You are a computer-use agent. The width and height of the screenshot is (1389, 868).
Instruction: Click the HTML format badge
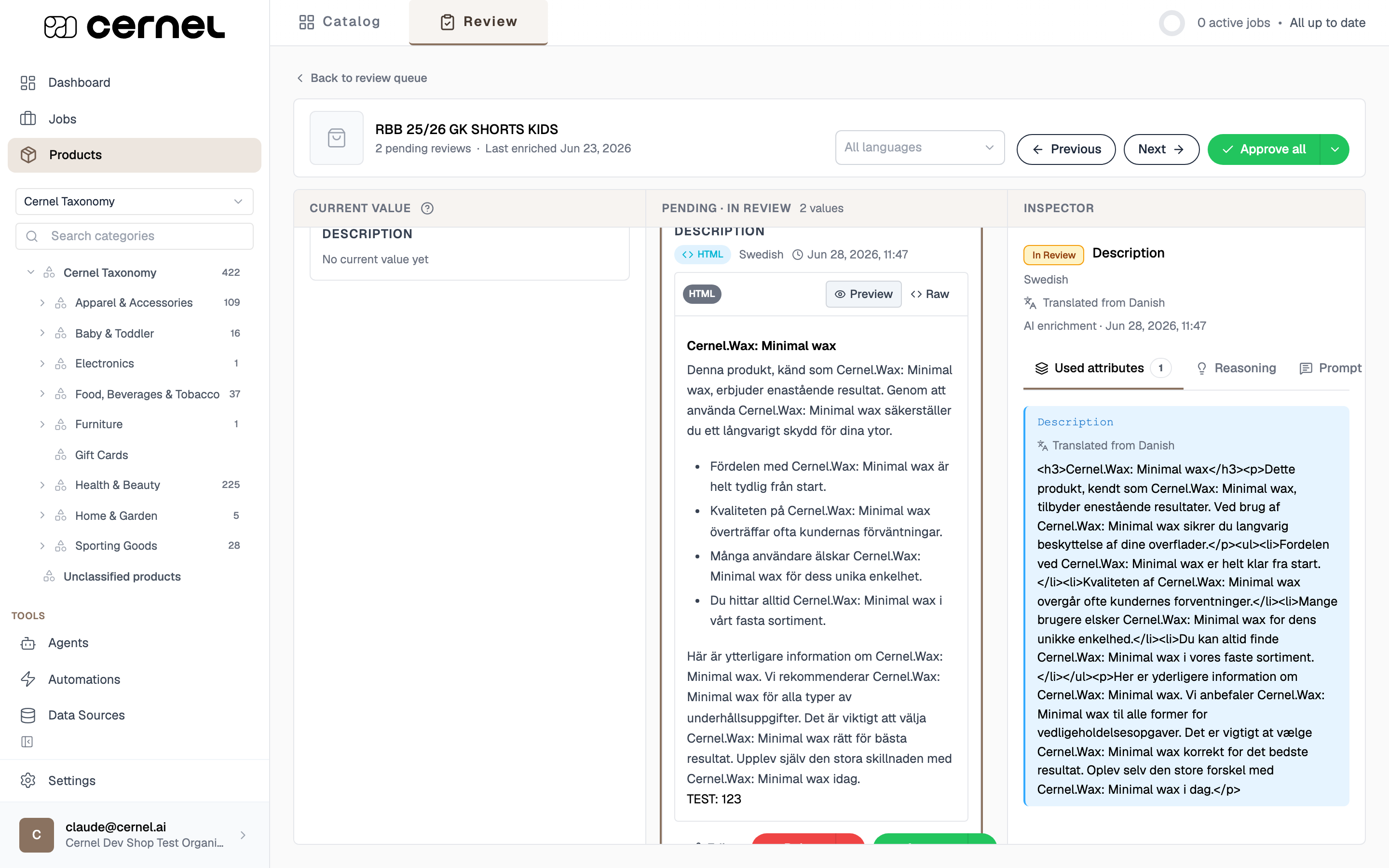pos(703,254)
